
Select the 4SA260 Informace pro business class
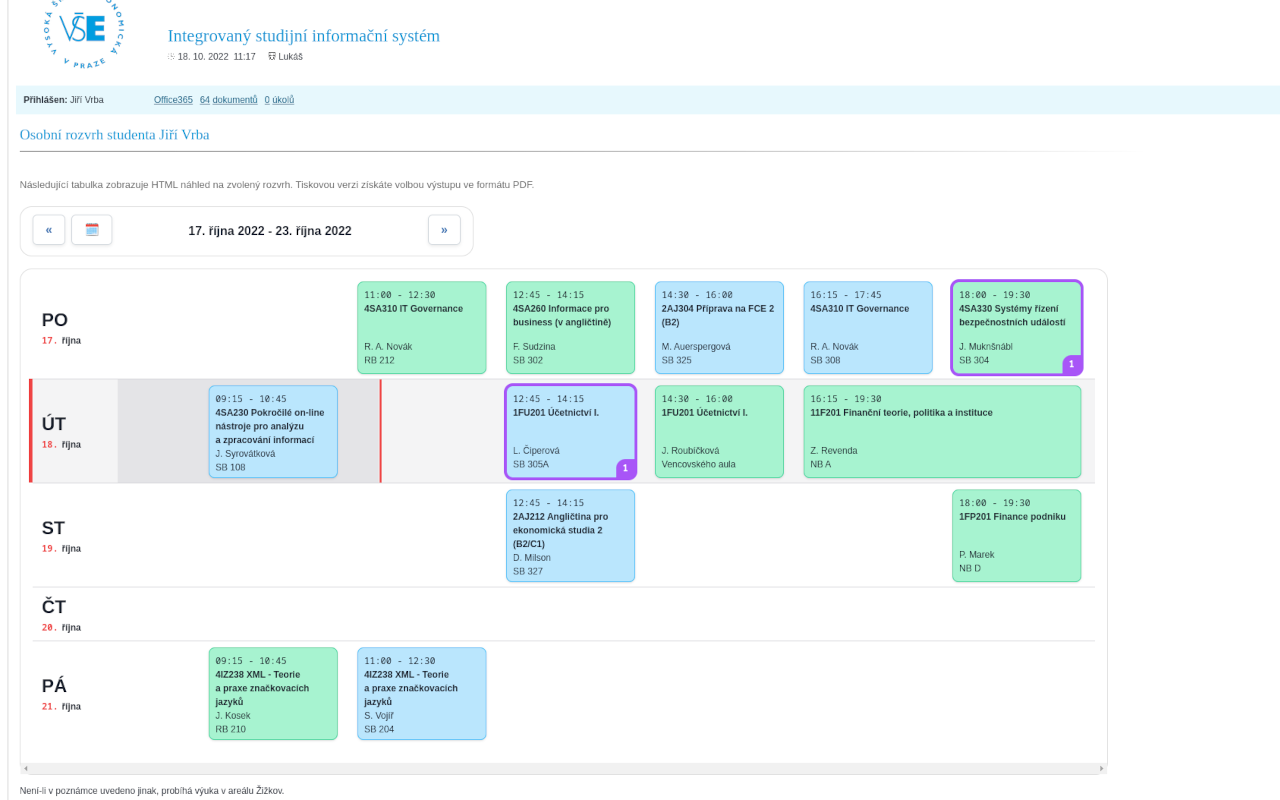(570, 328)
